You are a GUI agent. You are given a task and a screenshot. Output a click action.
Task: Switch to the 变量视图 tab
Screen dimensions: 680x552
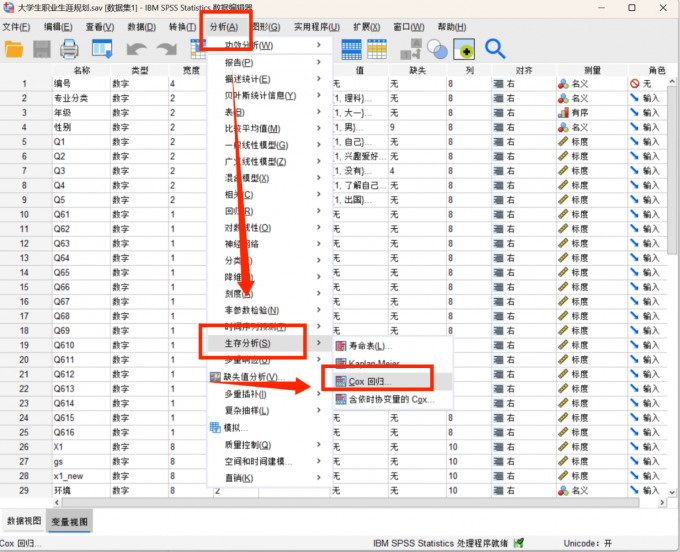tap(69, 522)
